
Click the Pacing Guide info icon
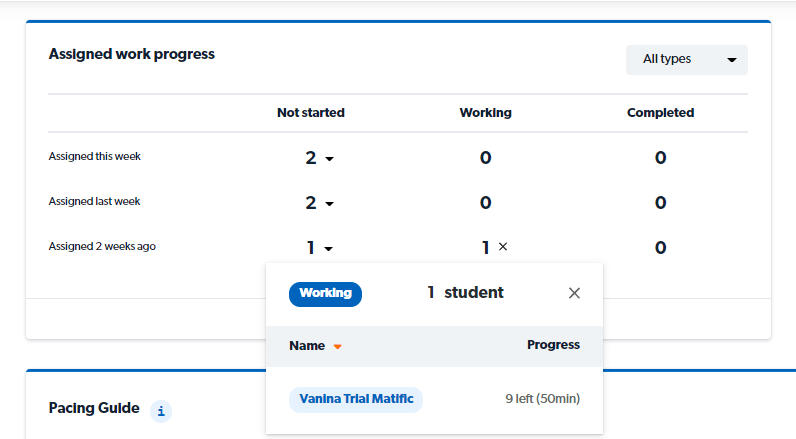click(161, 410)
